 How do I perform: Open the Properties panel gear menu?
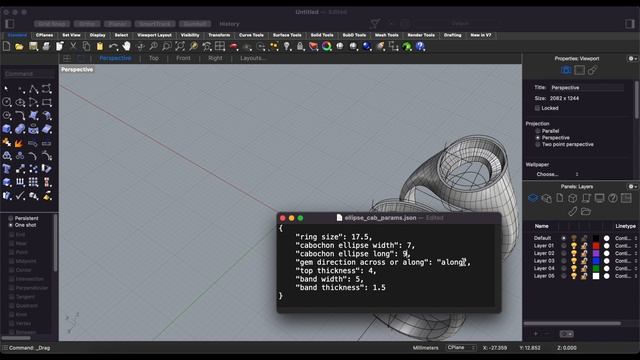[x=632, y=59]
